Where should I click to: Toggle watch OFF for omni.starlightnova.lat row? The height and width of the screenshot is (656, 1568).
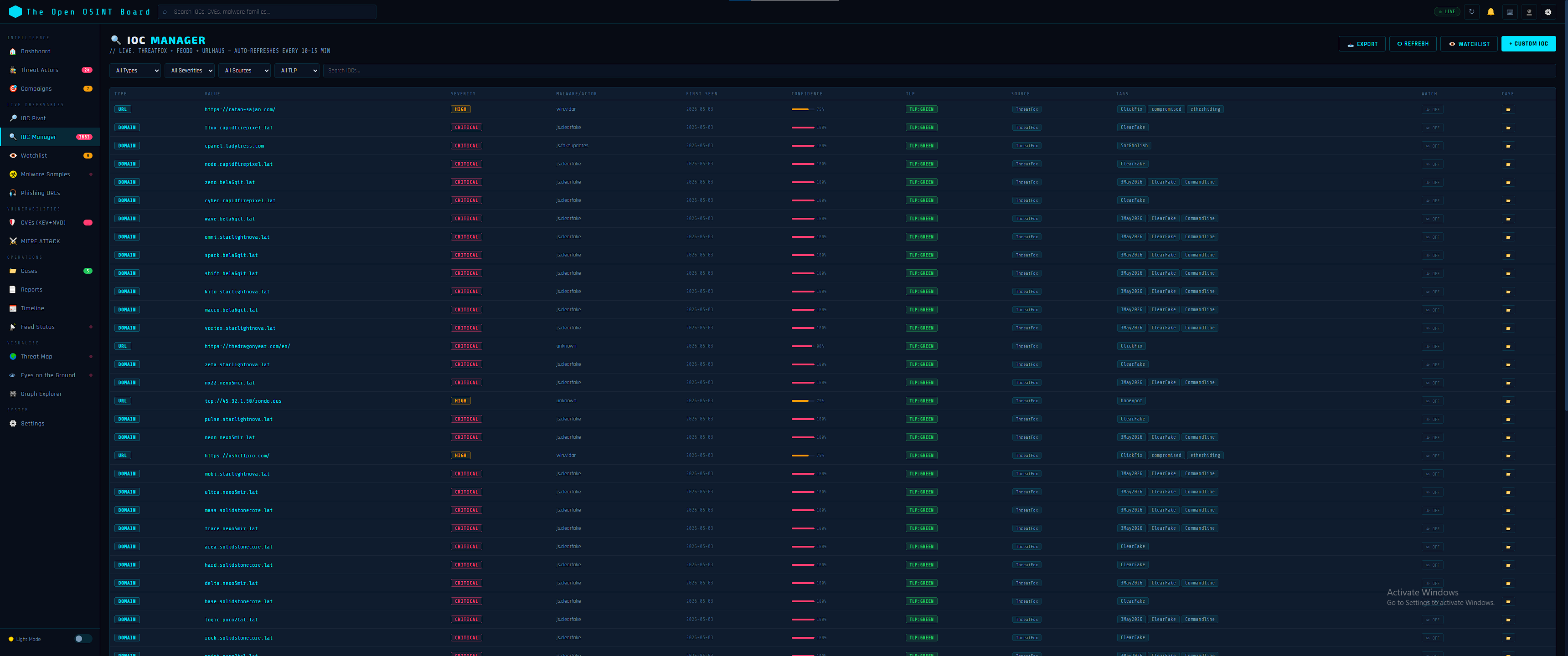pyautogui.click(x=1432, y=237)
